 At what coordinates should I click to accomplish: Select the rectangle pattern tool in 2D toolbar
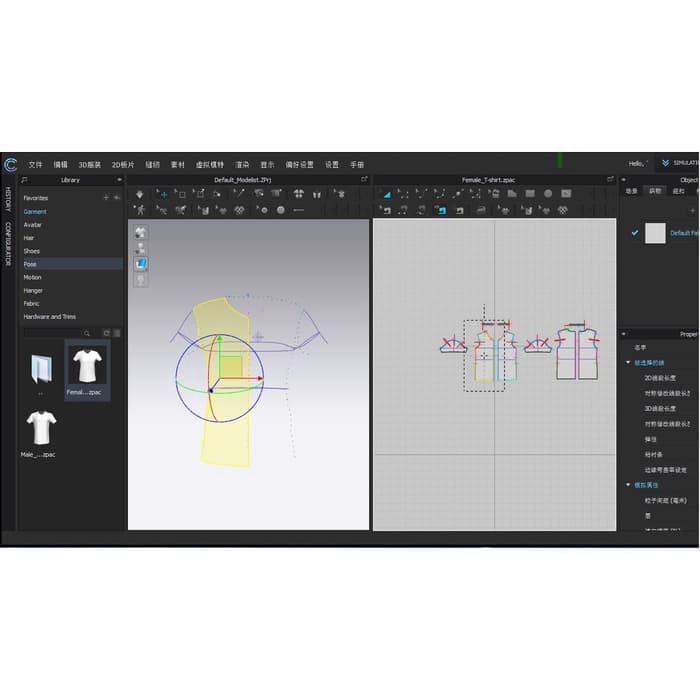click(530, 194)
